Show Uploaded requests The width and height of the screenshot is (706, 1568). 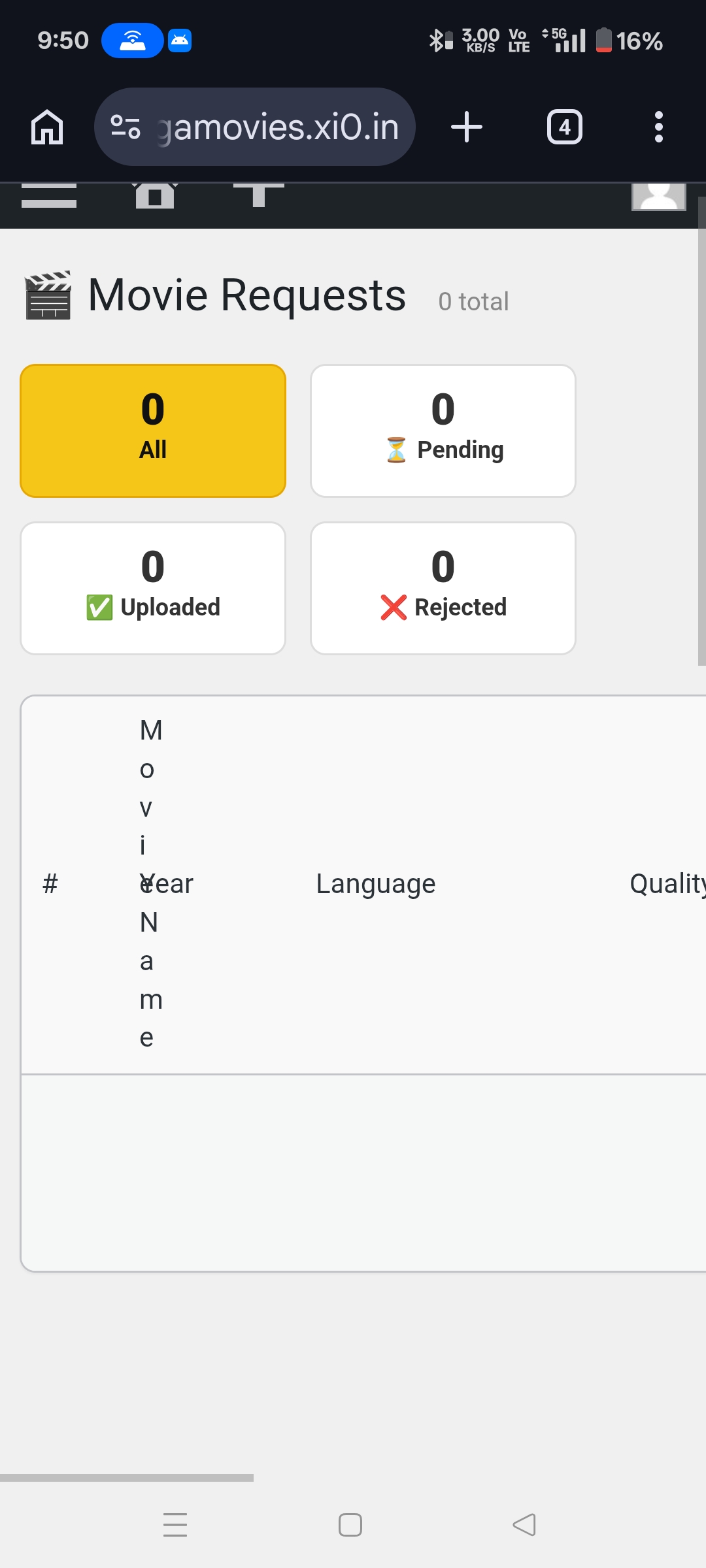pyautogui.click(x=153, y=588)
